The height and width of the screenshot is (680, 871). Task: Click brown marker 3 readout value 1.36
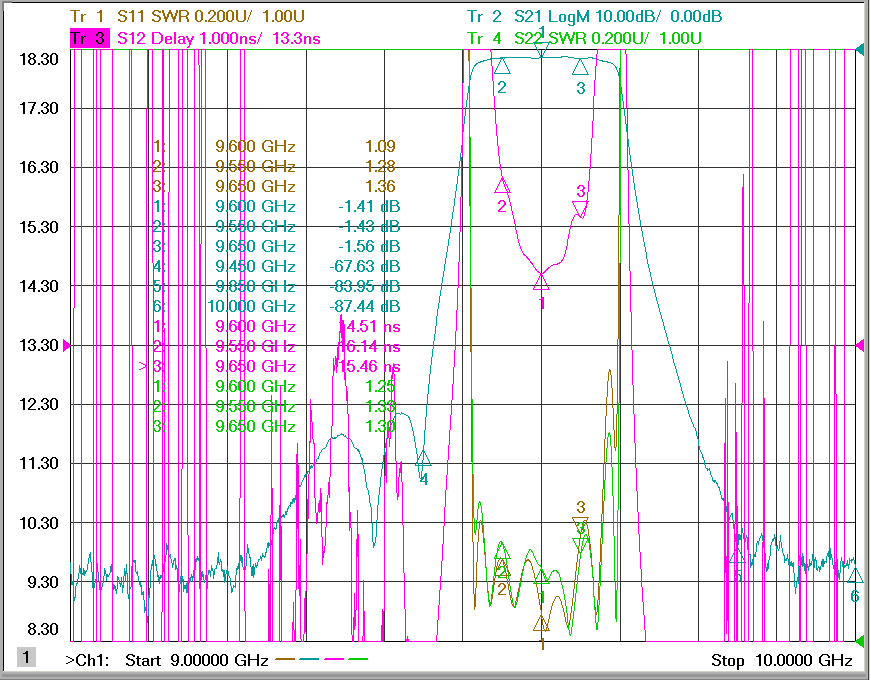pyautogui.click(x=380, y=186)
